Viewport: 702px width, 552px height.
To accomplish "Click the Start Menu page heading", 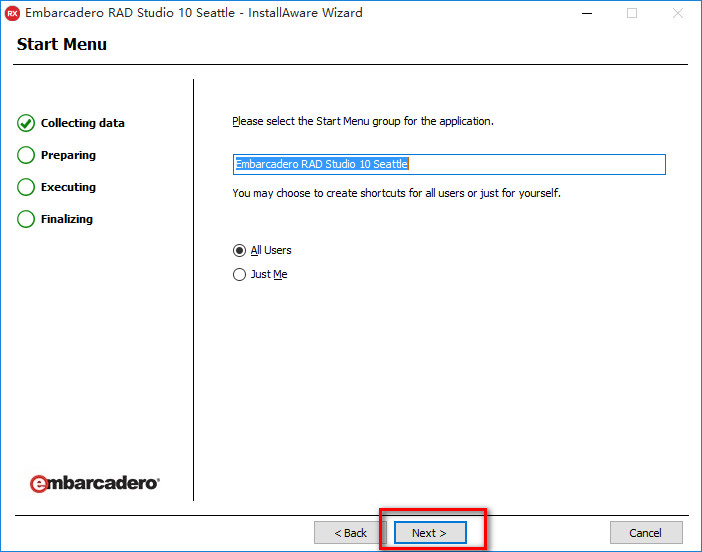I will tap(62, 44).
